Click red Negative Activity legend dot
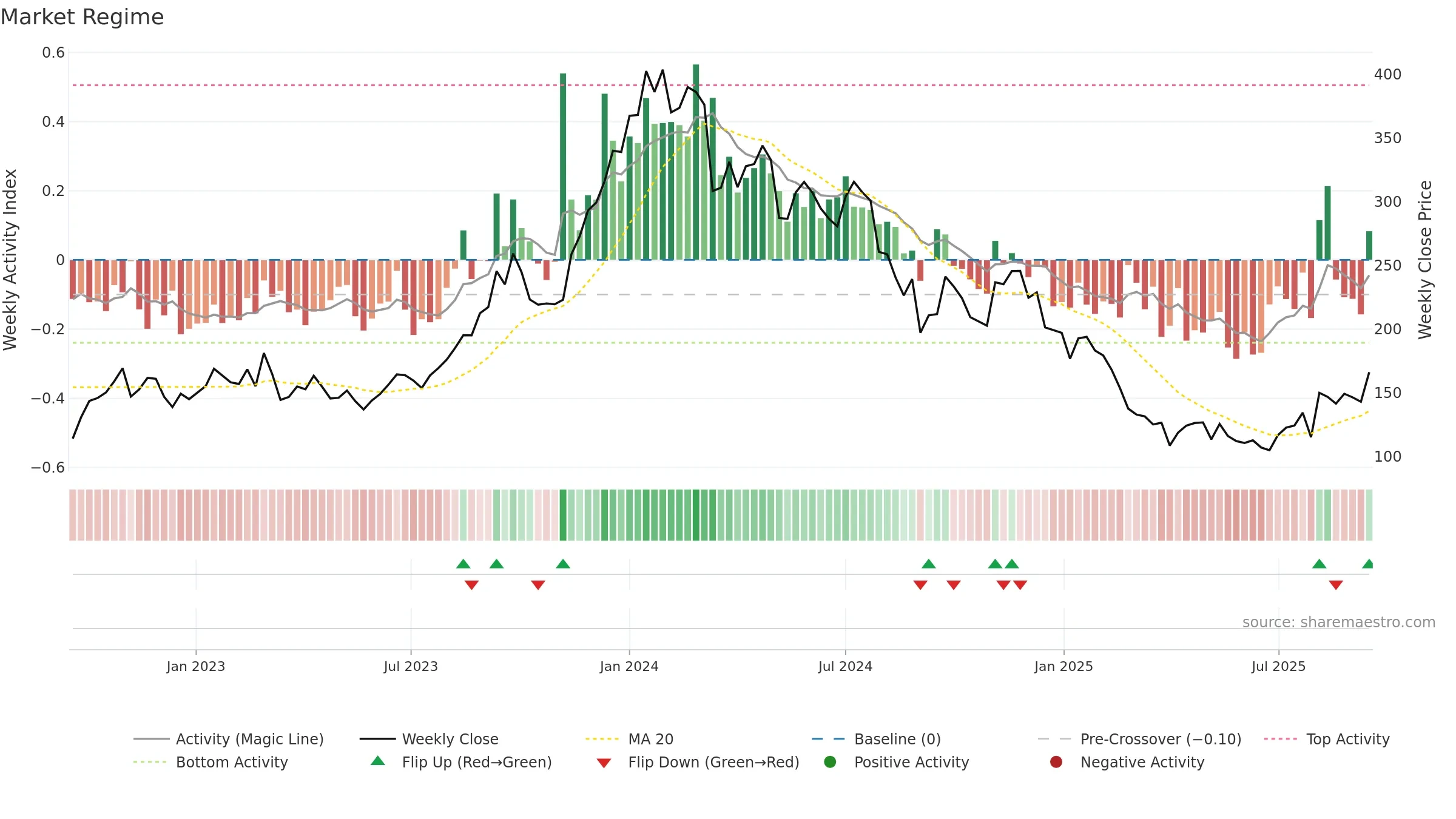This screenshot has height=819, width=1456. click(x=1056, y=761)
